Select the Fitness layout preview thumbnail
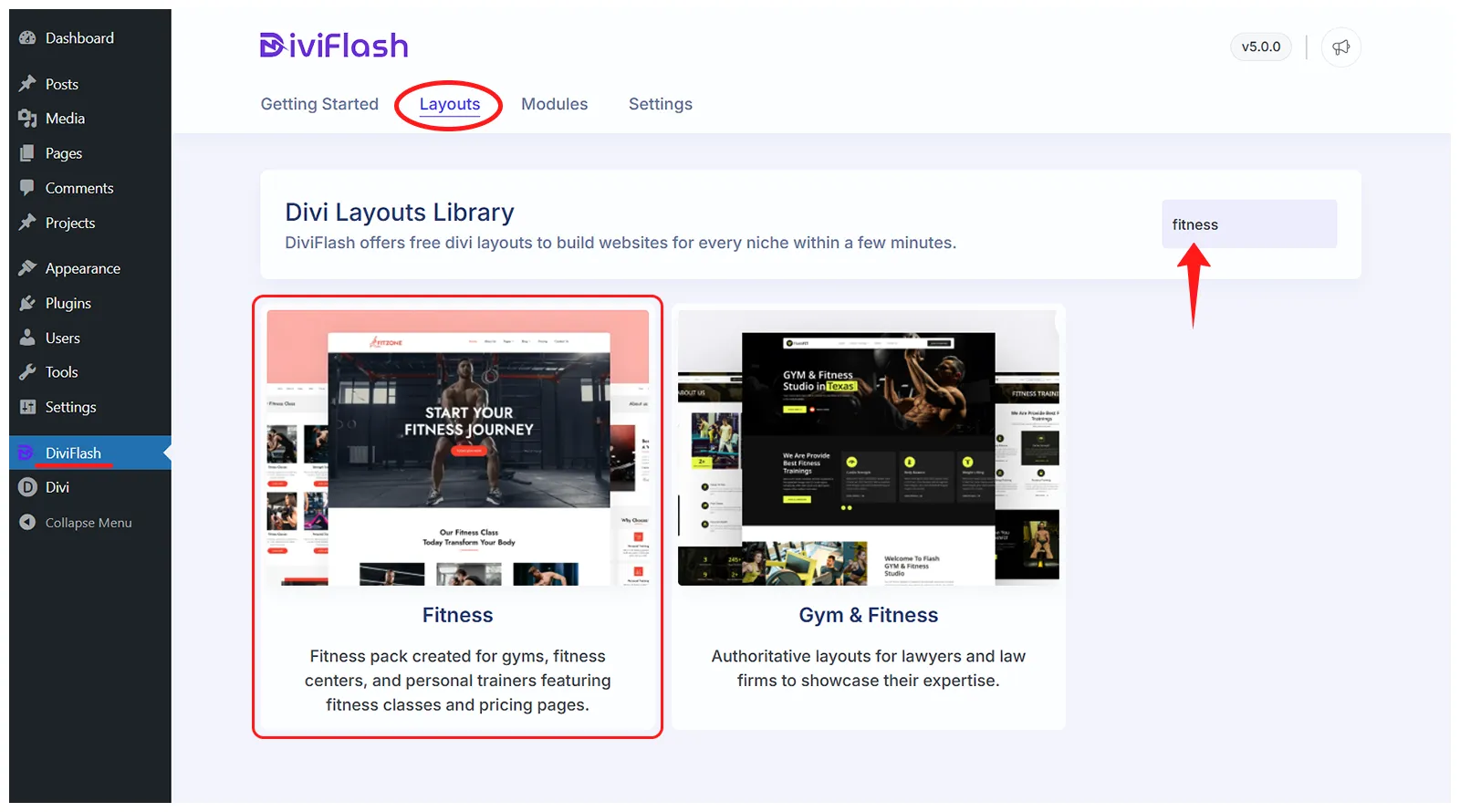 (457, 447)
